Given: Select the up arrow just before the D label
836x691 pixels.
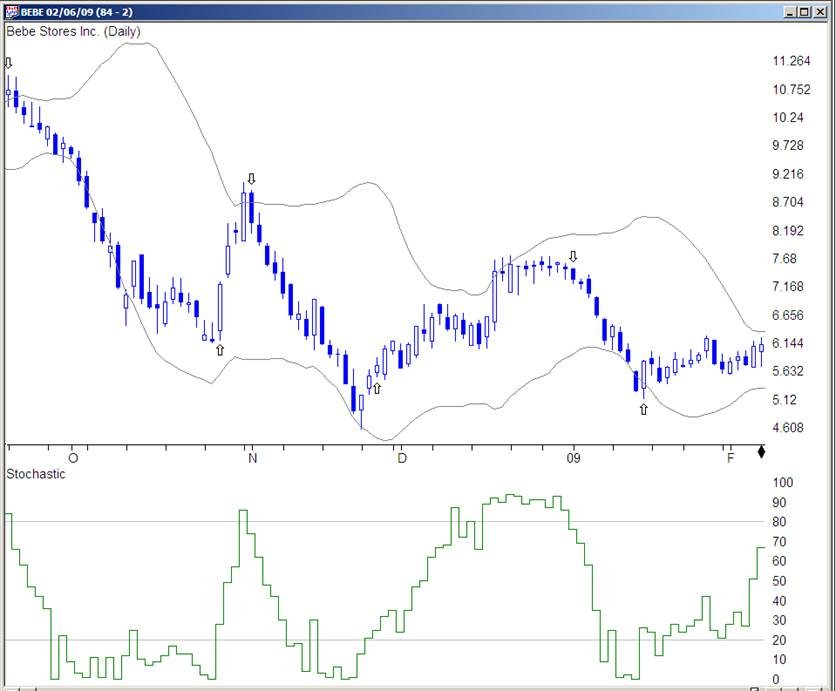Looking at the screenshot, I should tap(377, 387).
